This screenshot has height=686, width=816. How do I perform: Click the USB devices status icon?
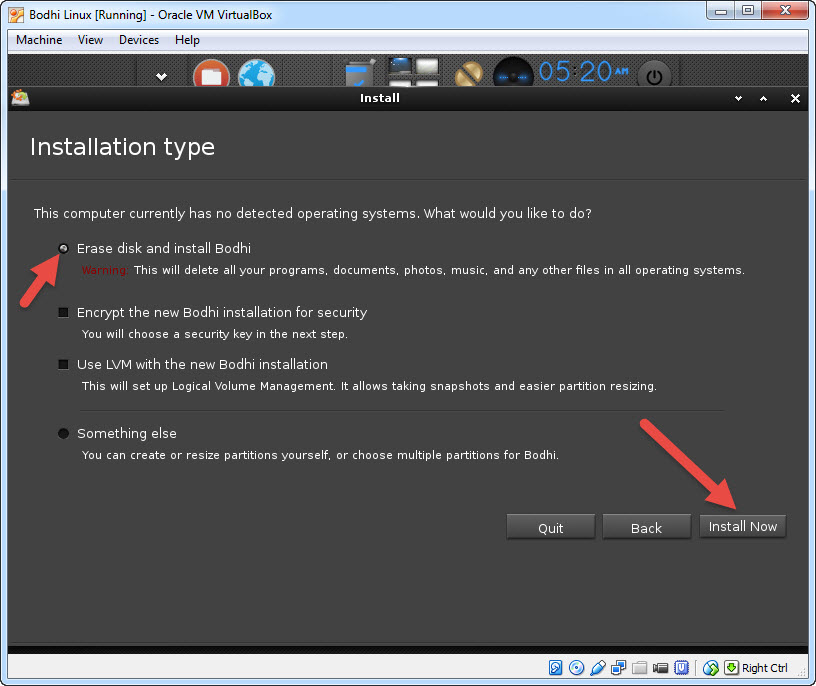coord(598,668)
